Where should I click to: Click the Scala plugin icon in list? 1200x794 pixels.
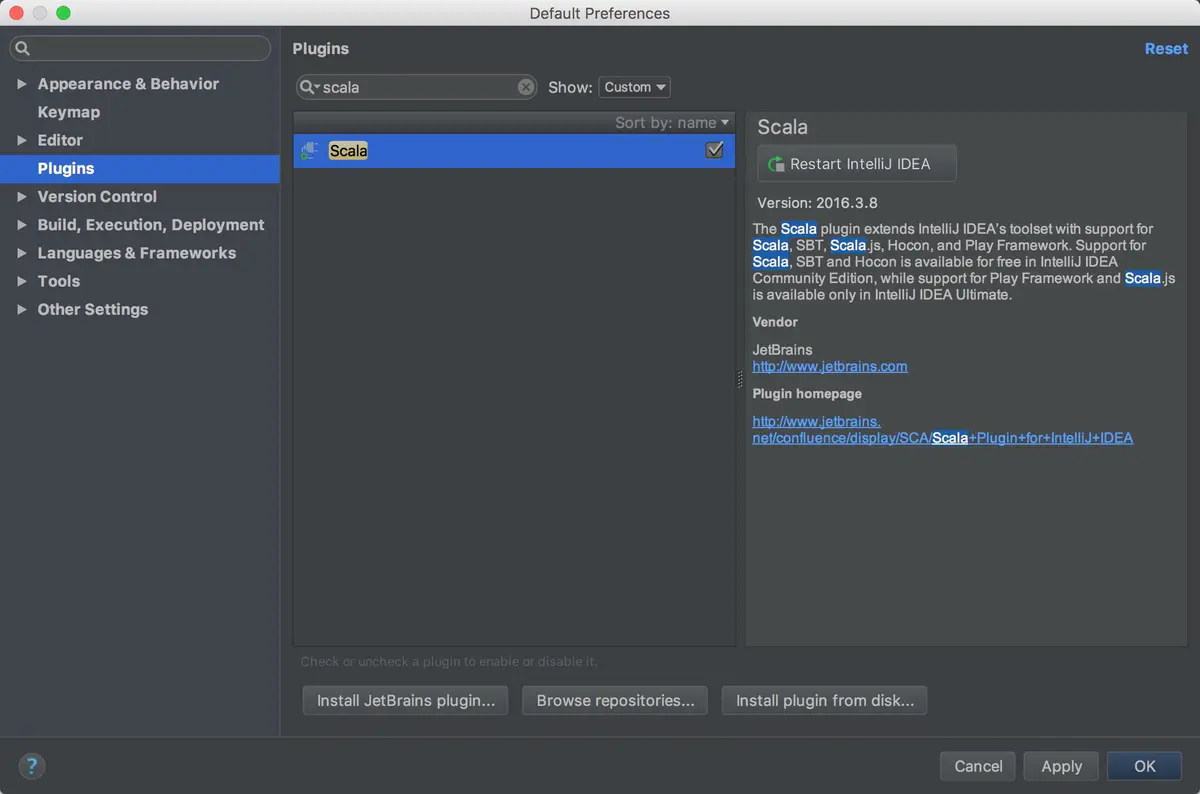(x=310, y=151)
